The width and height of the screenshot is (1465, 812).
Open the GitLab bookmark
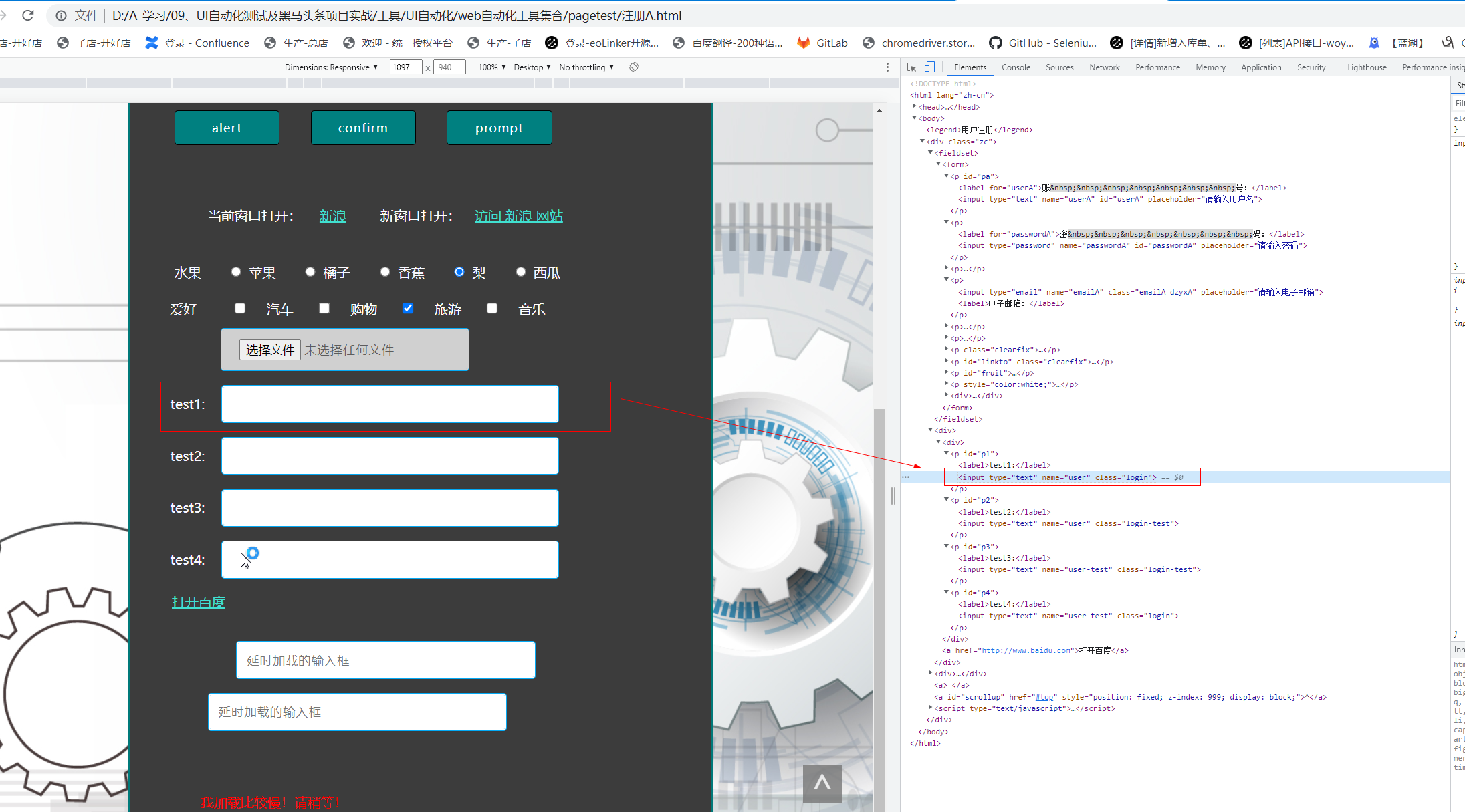coord(822,43)
